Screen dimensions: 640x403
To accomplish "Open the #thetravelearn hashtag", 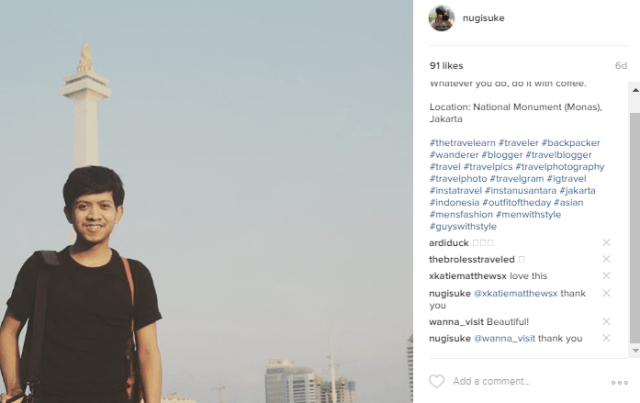I will 462,143.
